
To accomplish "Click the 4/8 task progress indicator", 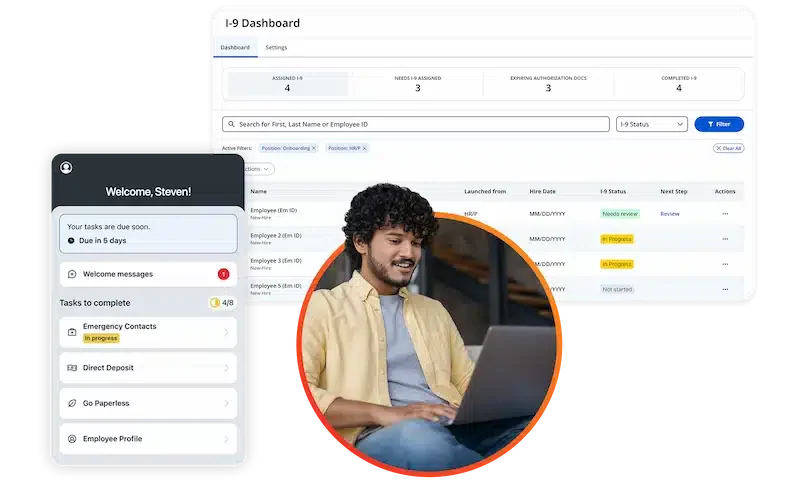I will click(x=222, y=303).
